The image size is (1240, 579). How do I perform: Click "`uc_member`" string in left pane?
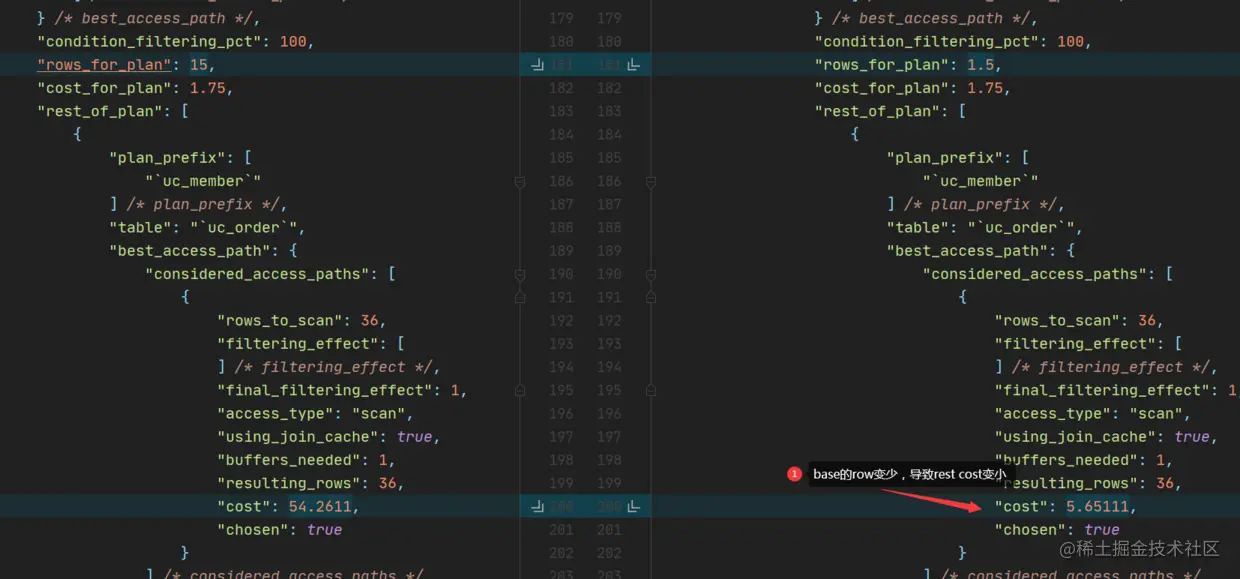click(x=203, y=181)
